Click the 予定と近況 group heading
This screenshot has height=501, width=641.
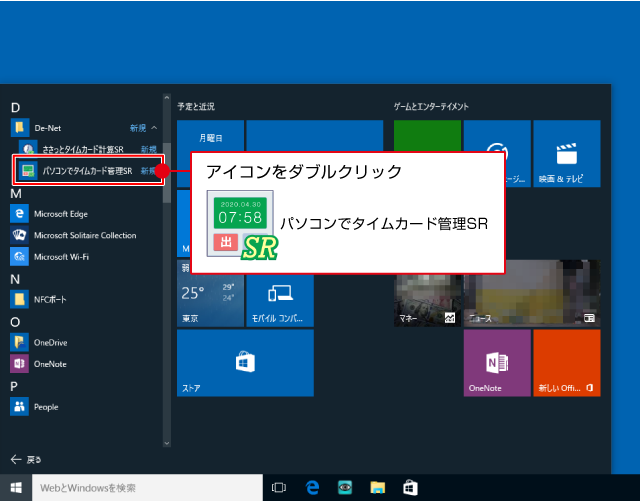[x=196, y=107]
